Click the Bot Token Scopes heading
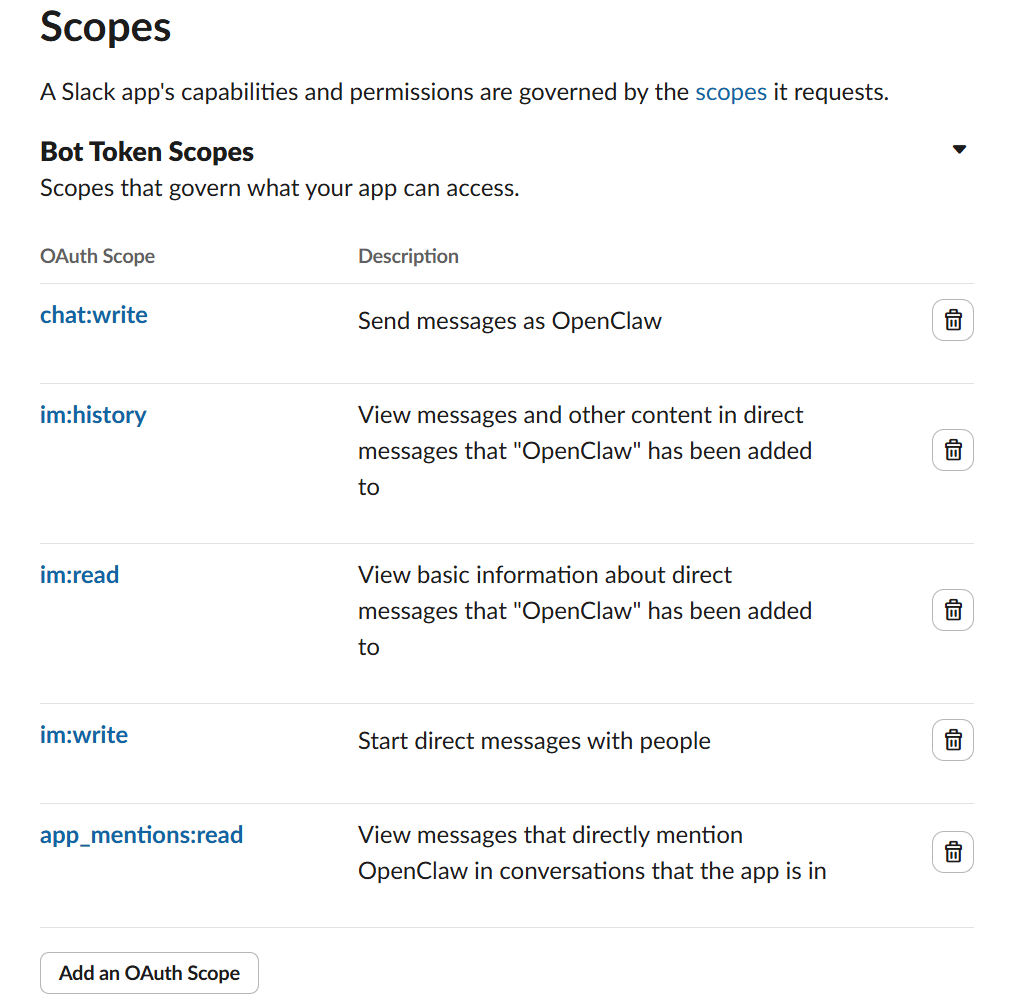 (x=147, y=152)
